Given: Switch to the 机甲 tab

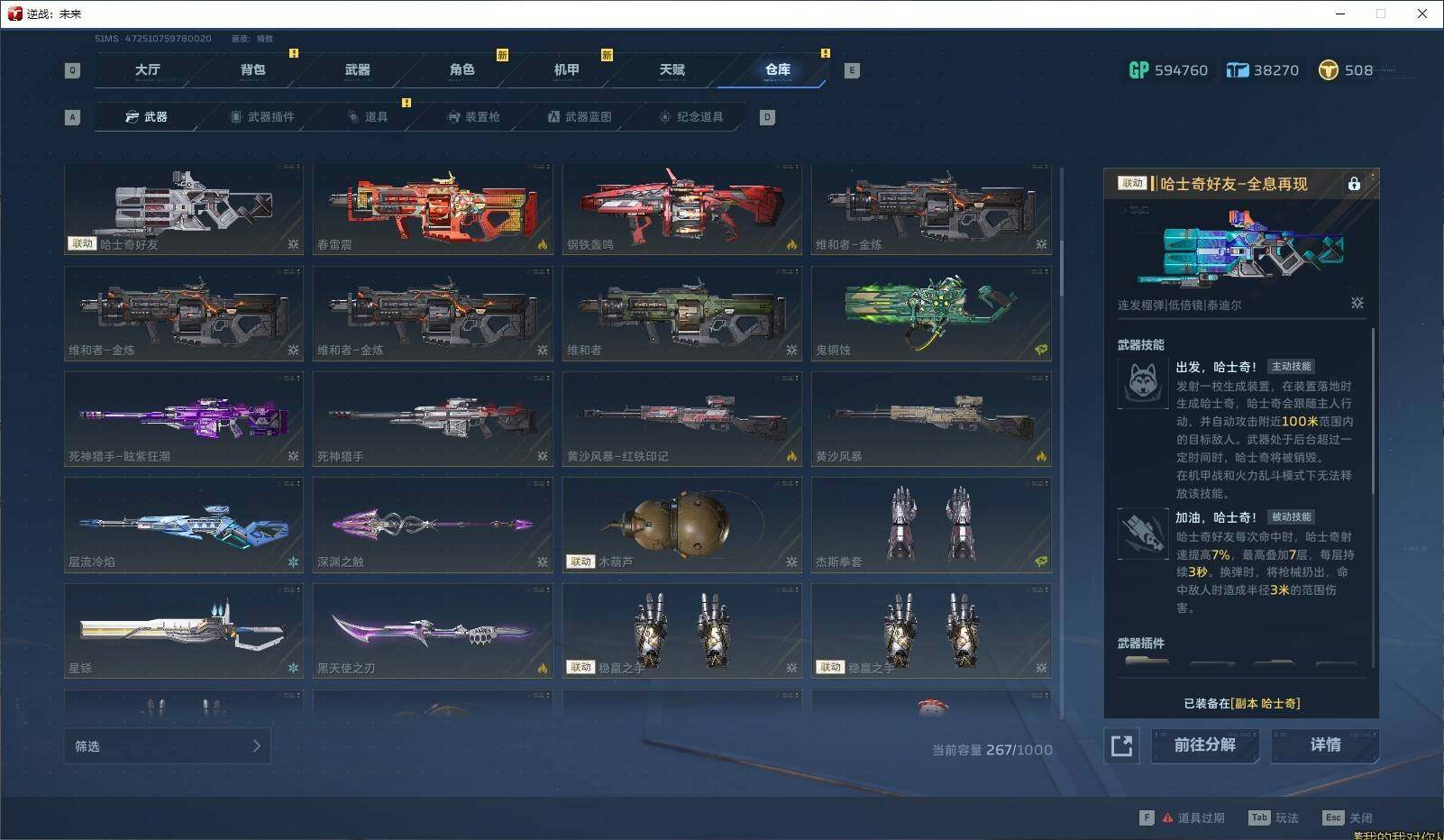Looking at the screenshot, I should tap(566, 69).
